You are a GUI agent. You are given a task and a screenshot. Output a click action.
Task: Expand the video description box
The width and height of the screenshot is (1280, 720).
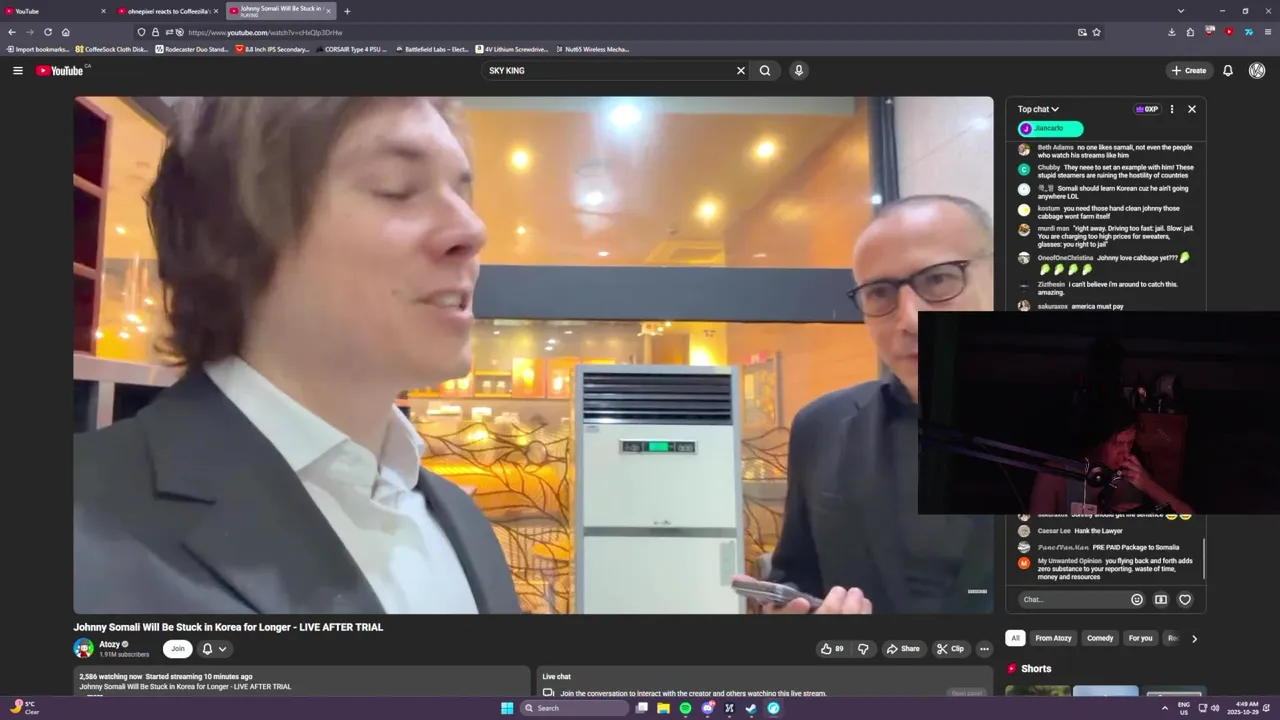pos(302,681)
